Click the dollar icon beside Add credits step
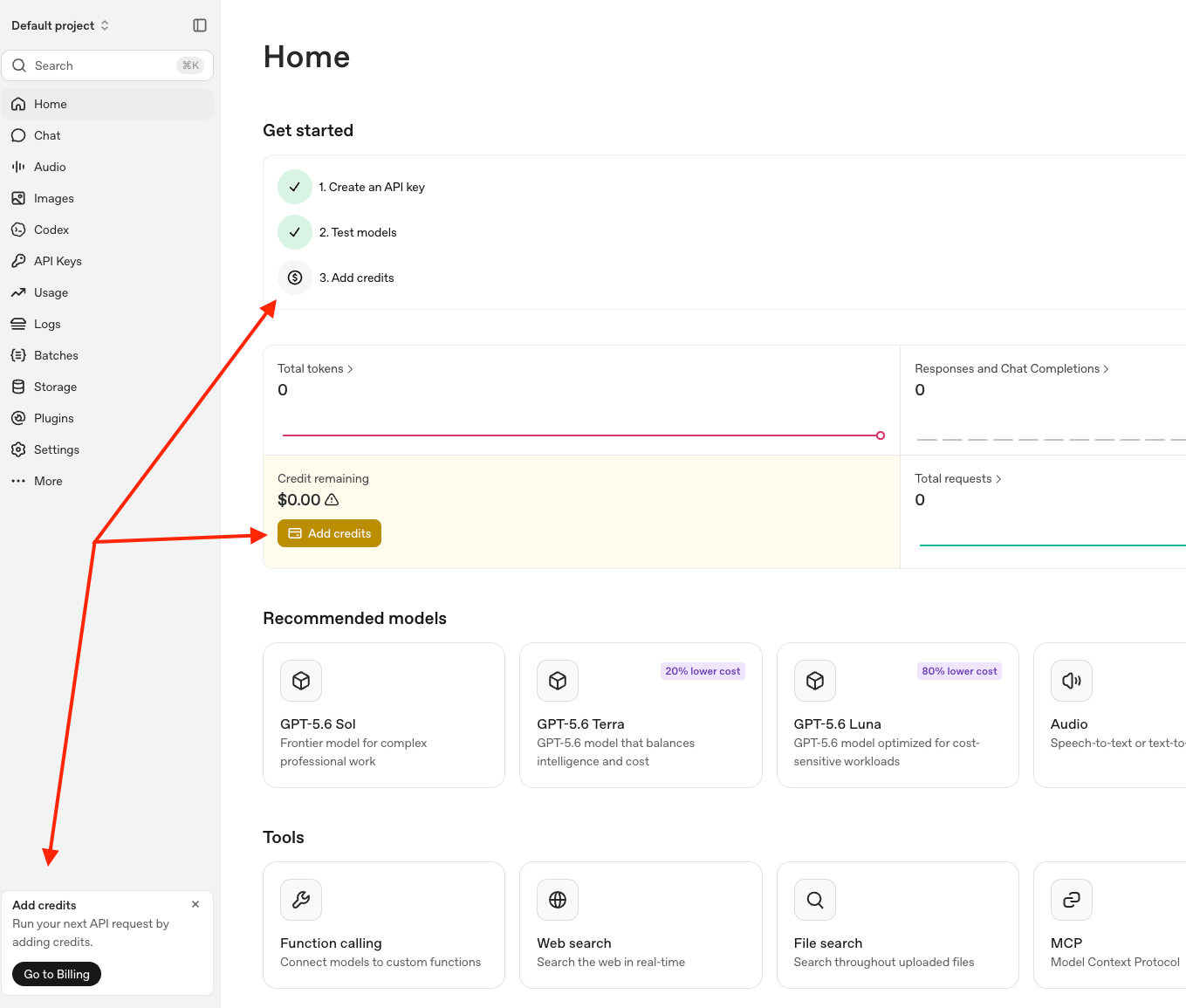The height and width of the screenshot is (1008, 1186). pos(295,278)
